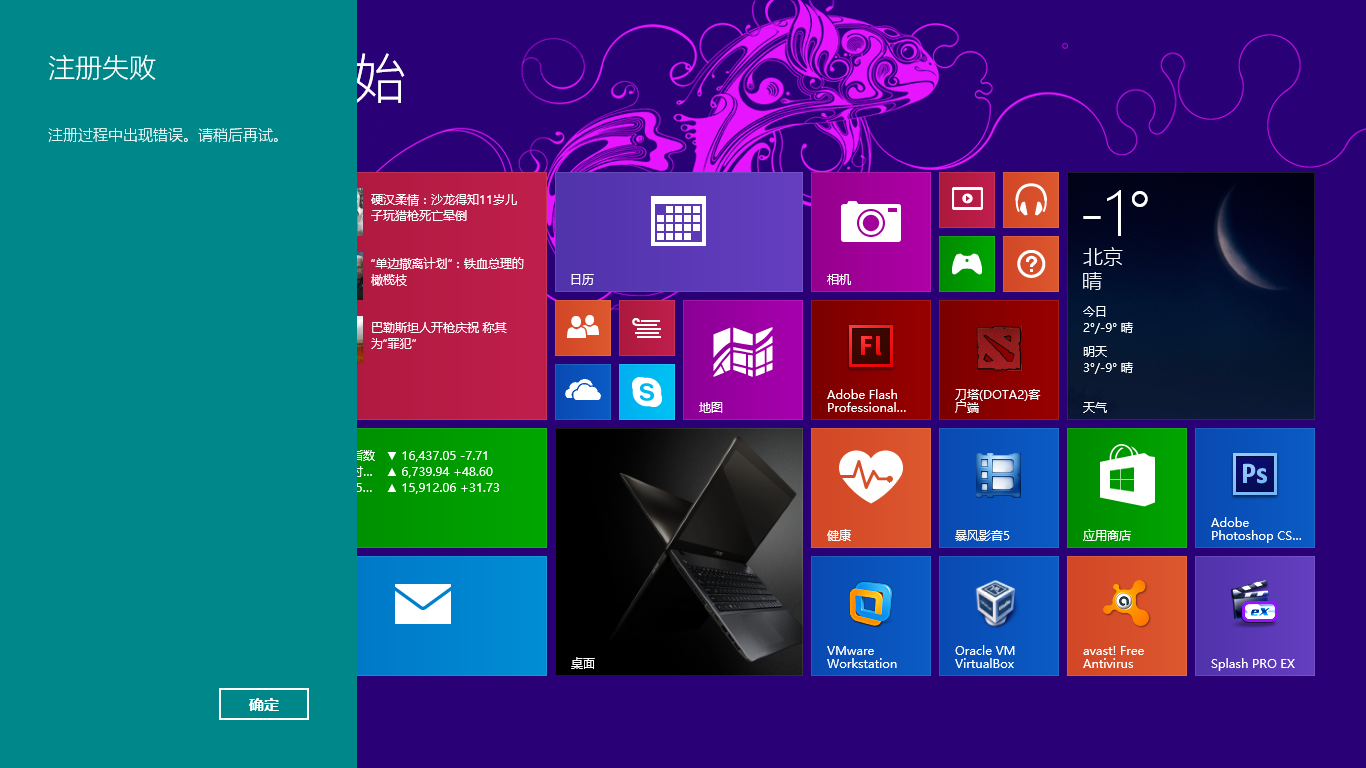Open the Beijing weather (天气) tile
The width and height of the screenshot is (1366, 768).
tap(1191, 296)
